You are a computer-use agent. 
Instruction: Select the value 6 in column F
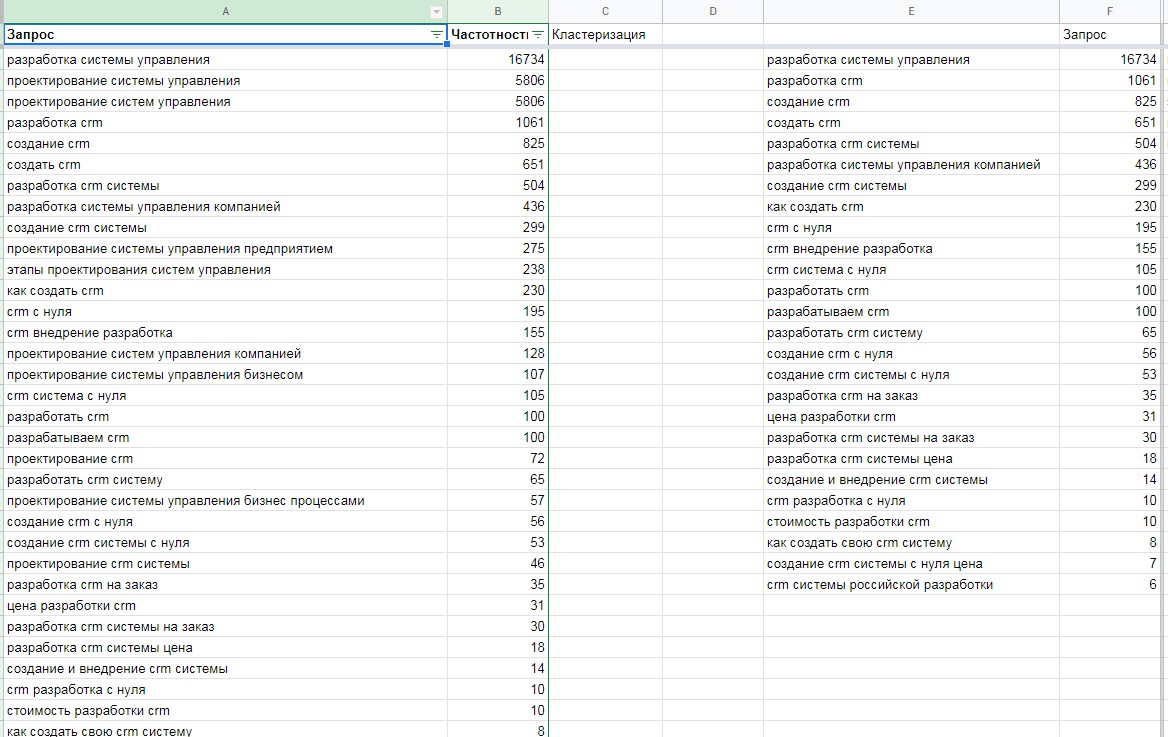pos(1110,584)
